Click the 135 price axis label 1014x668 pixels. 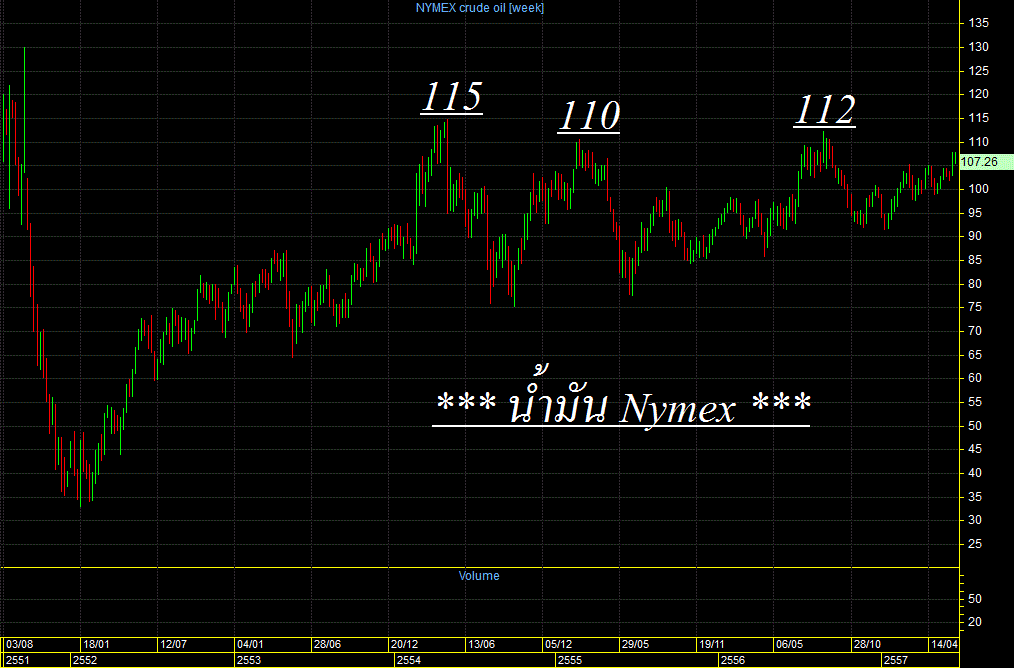pos(978,23)
